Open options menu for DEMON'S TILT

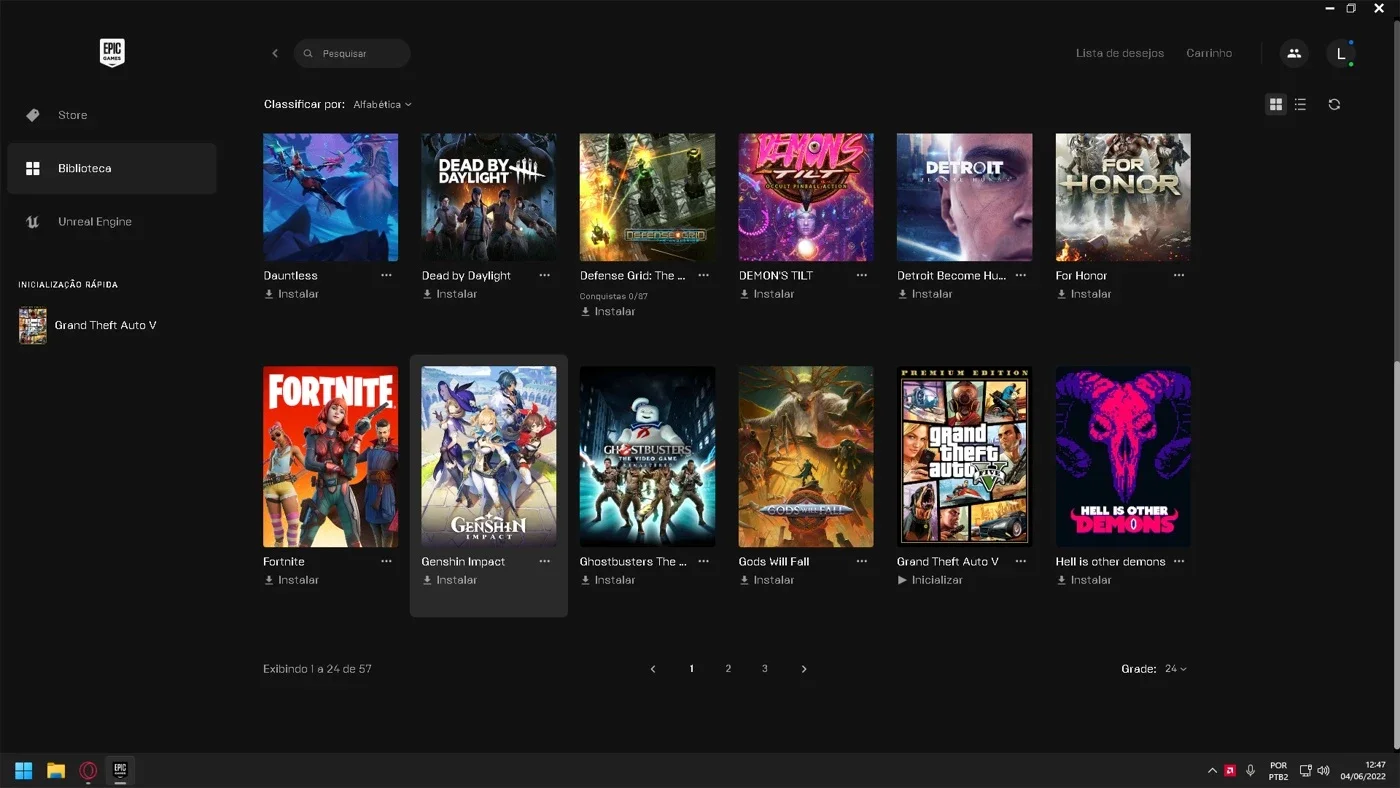tap(862, 275)
